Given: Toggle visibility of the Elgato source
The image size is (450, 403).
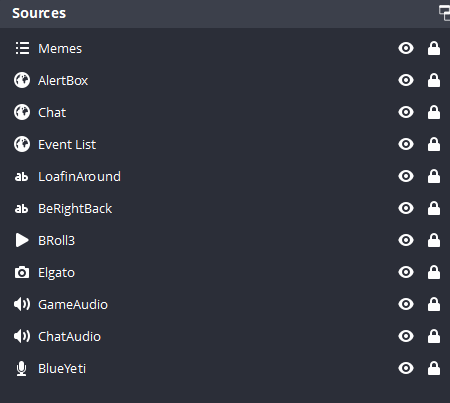Looking at the screenshot, I should [406, 272].
